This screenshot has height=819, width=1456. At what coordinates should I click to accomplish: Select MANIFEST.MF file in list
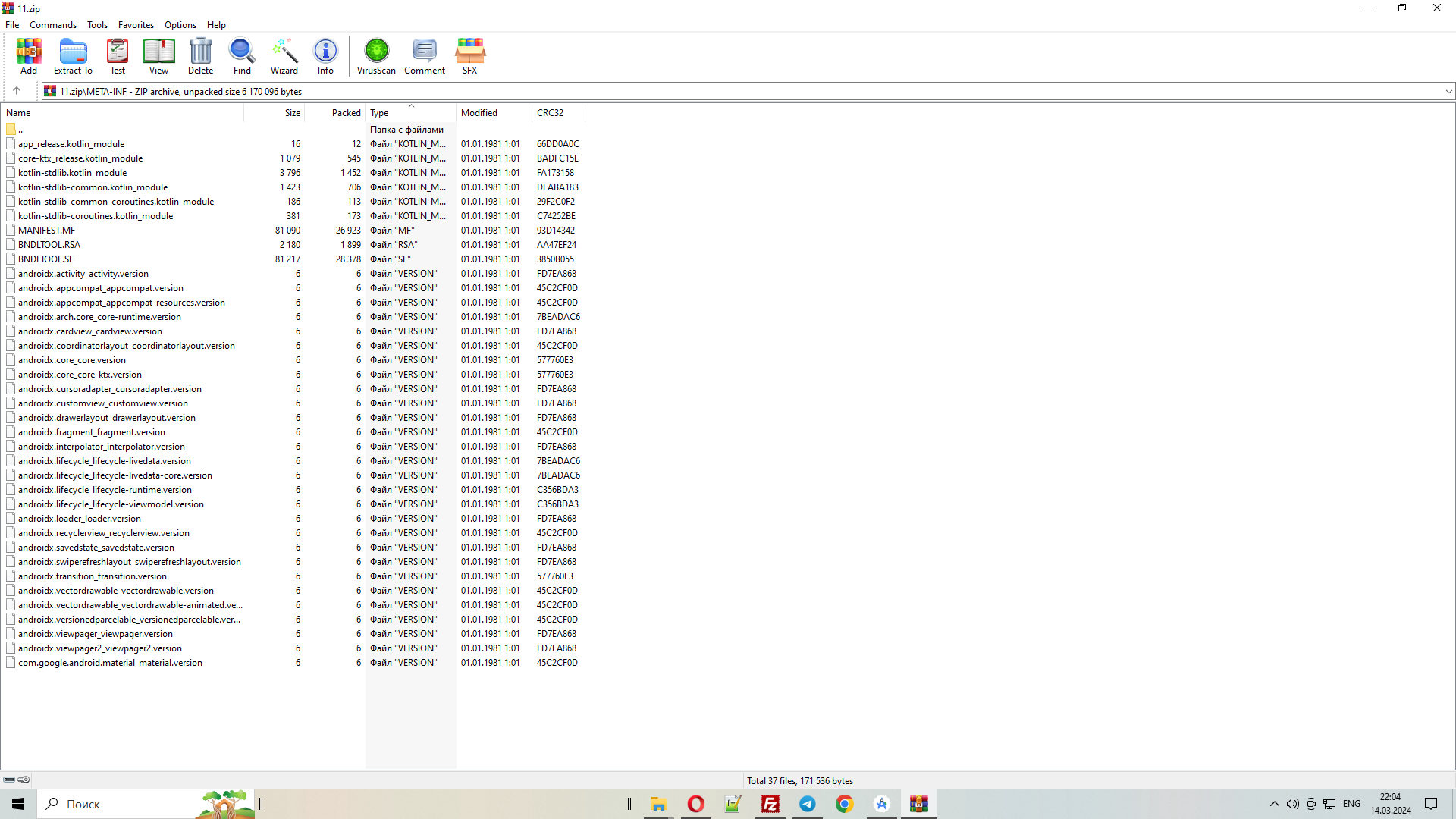coord(47,231)
